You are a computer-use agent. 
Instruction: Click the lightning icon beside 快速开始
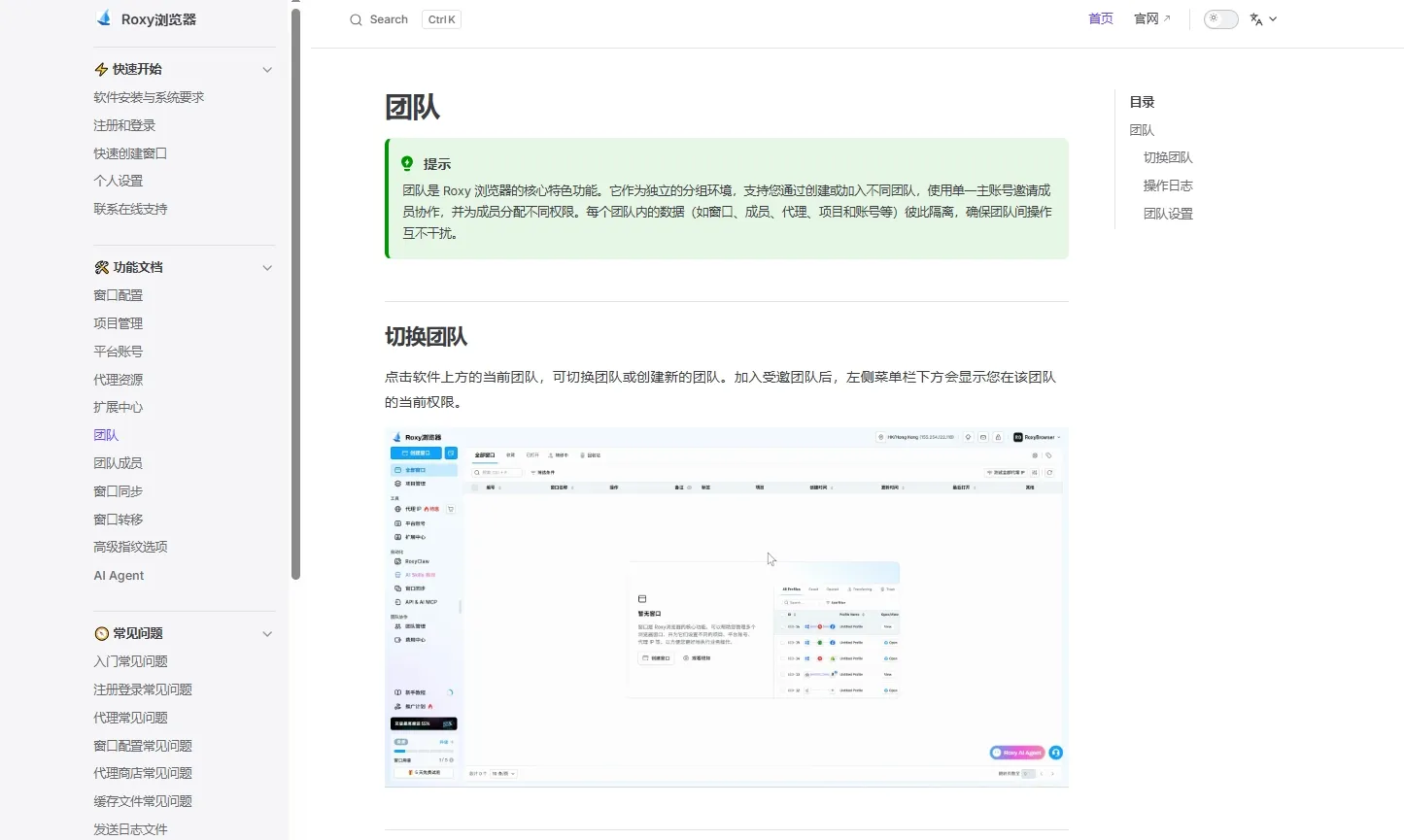pos(101,69)
